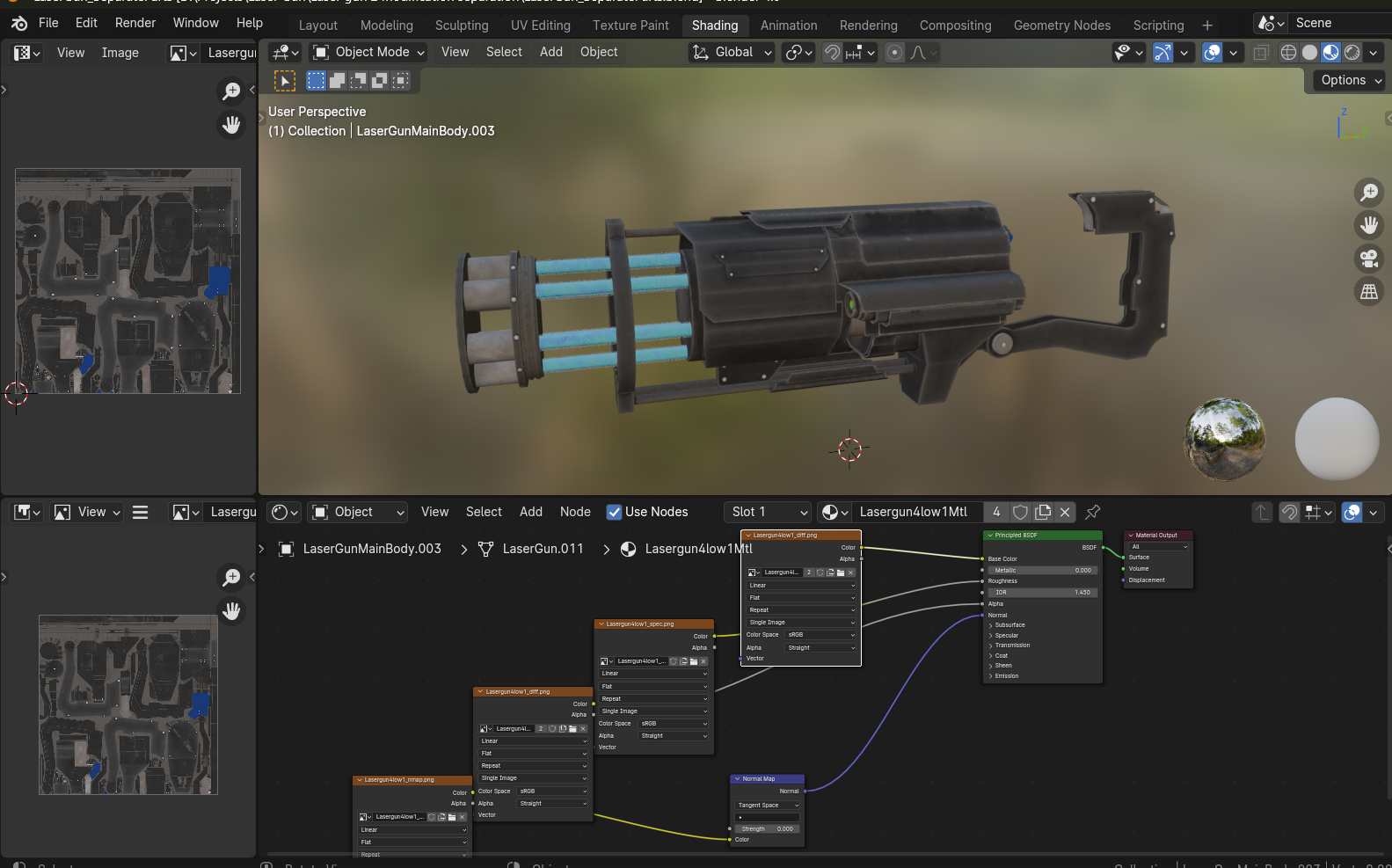Click zoom icon in lower image editor
1392x868 pixels.
[x=231, y=577]
